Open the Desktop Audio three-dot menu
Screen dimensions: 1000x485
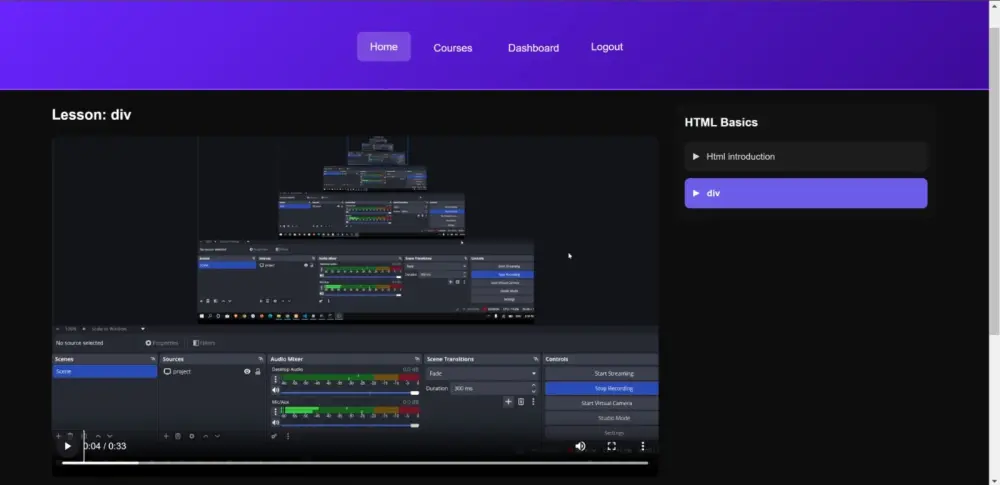point(276,379)
